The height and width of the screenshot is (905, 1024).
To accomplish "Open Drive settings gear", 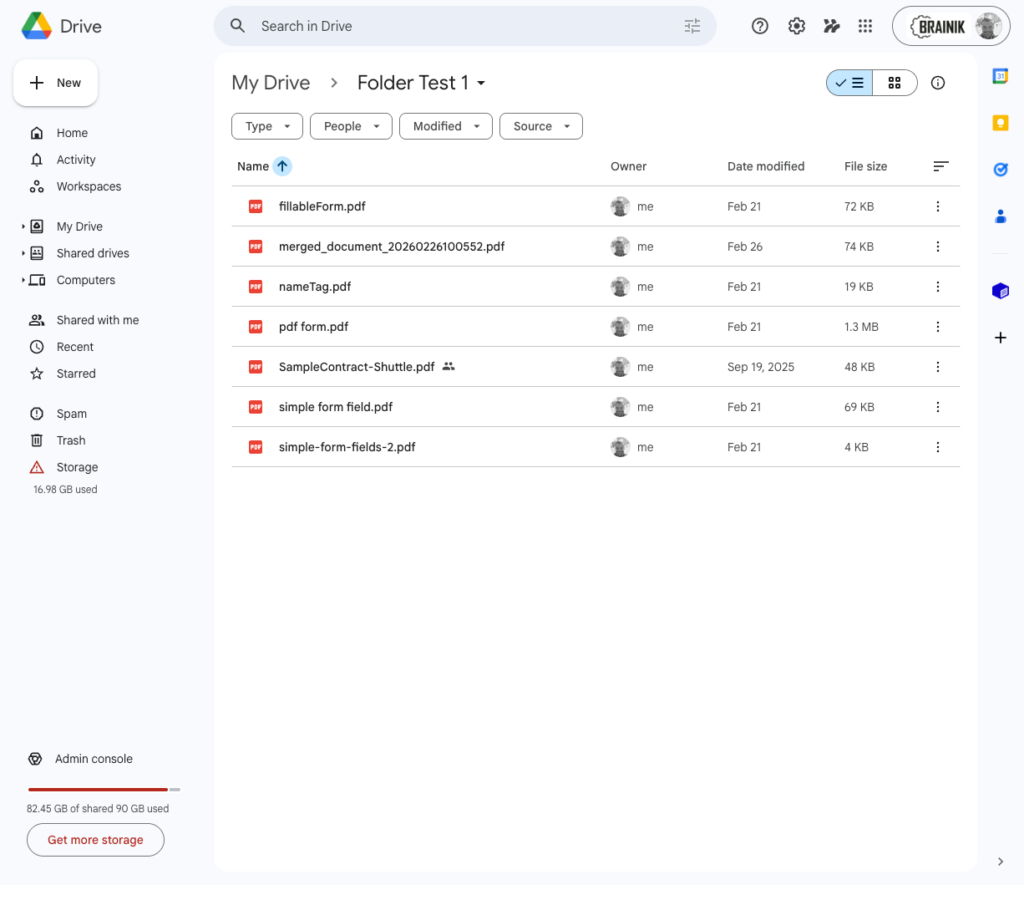I will 796,26.
